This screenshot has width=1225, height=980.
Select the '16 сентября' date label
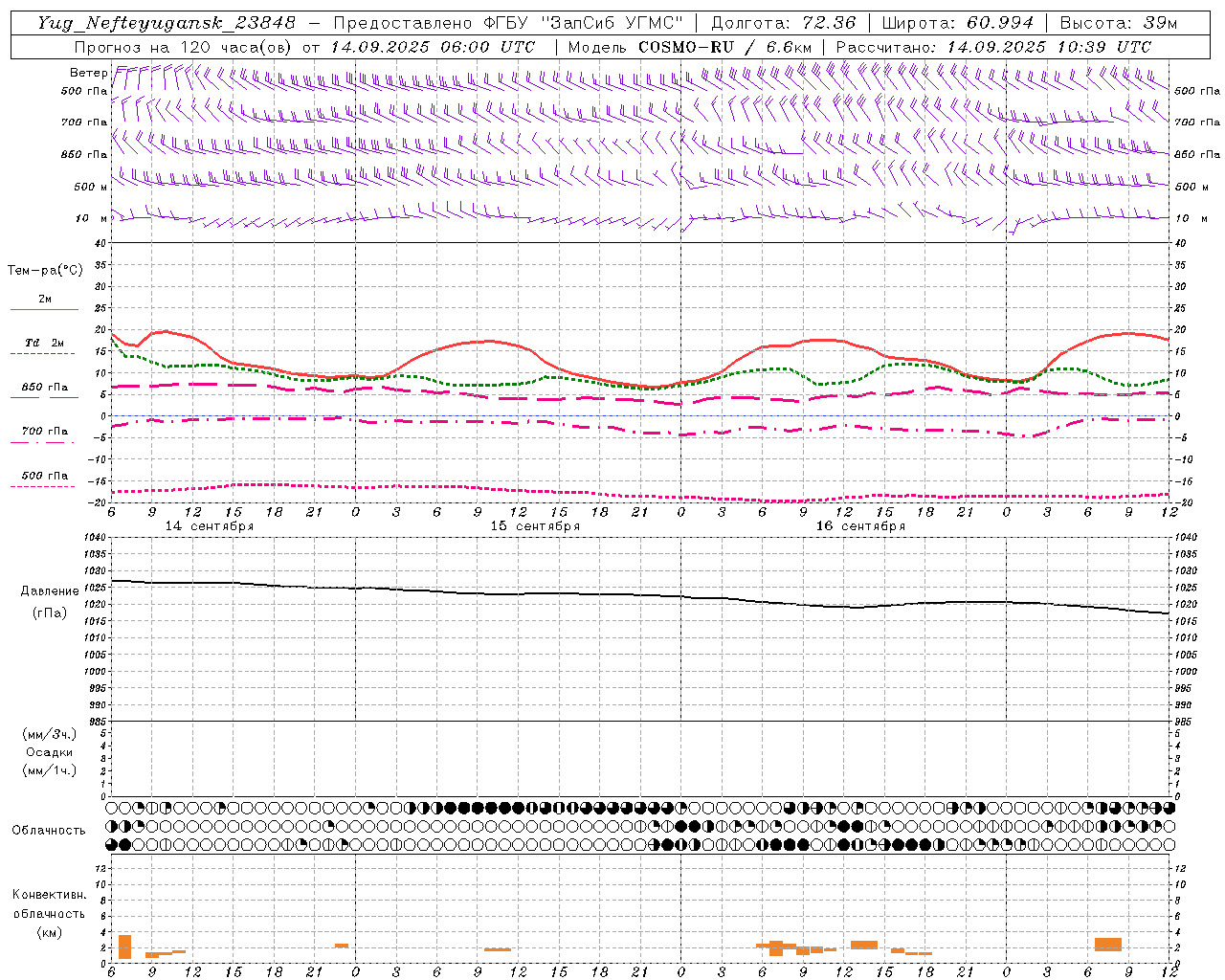tap(860, 526)
